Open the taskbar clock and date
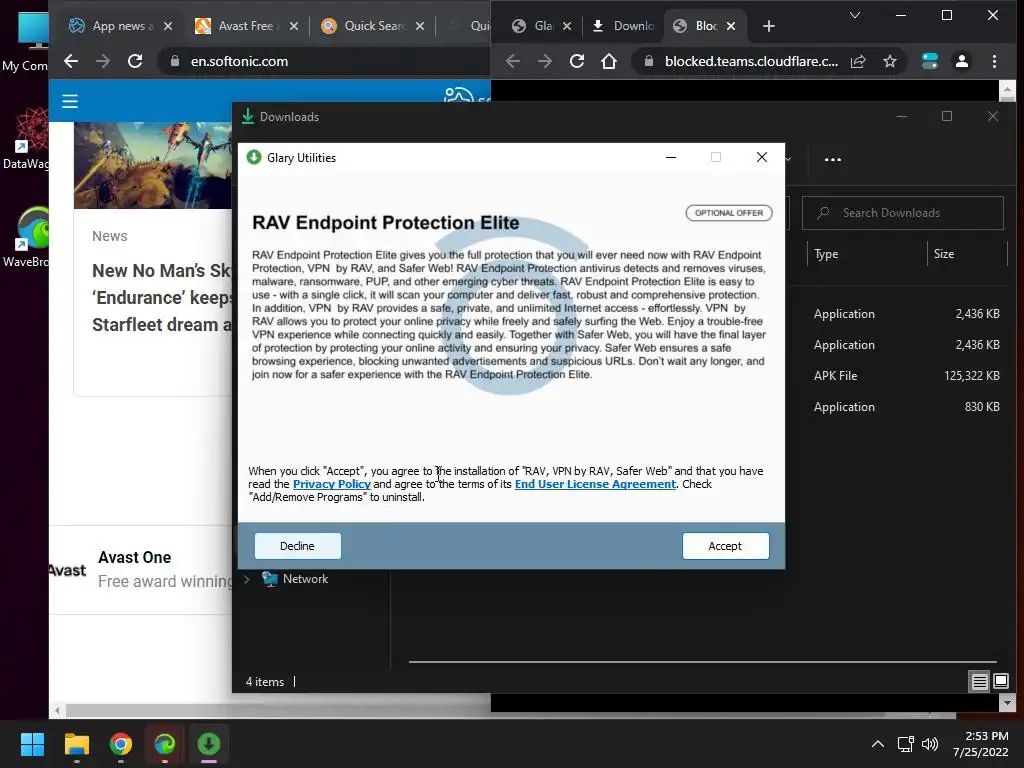The image size is (1024, 768). pos(981,744)
